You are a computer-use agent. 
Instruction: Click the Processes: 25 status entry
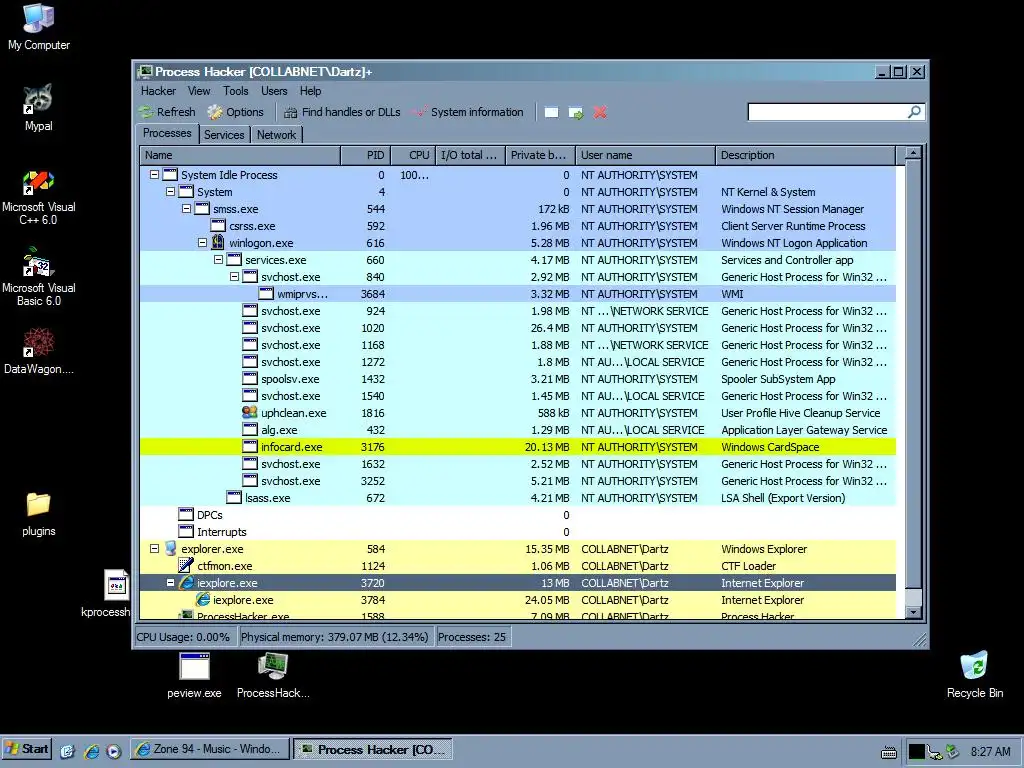click(x=472, y=637)
